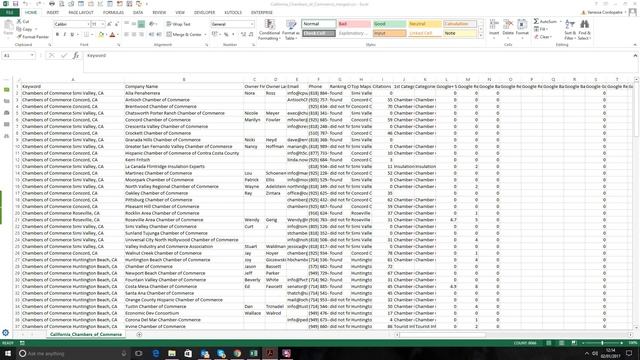Screen dimensions: 640x360
Task: Switch to Page Layout view in status bar
Action: [x=561, y=343]
